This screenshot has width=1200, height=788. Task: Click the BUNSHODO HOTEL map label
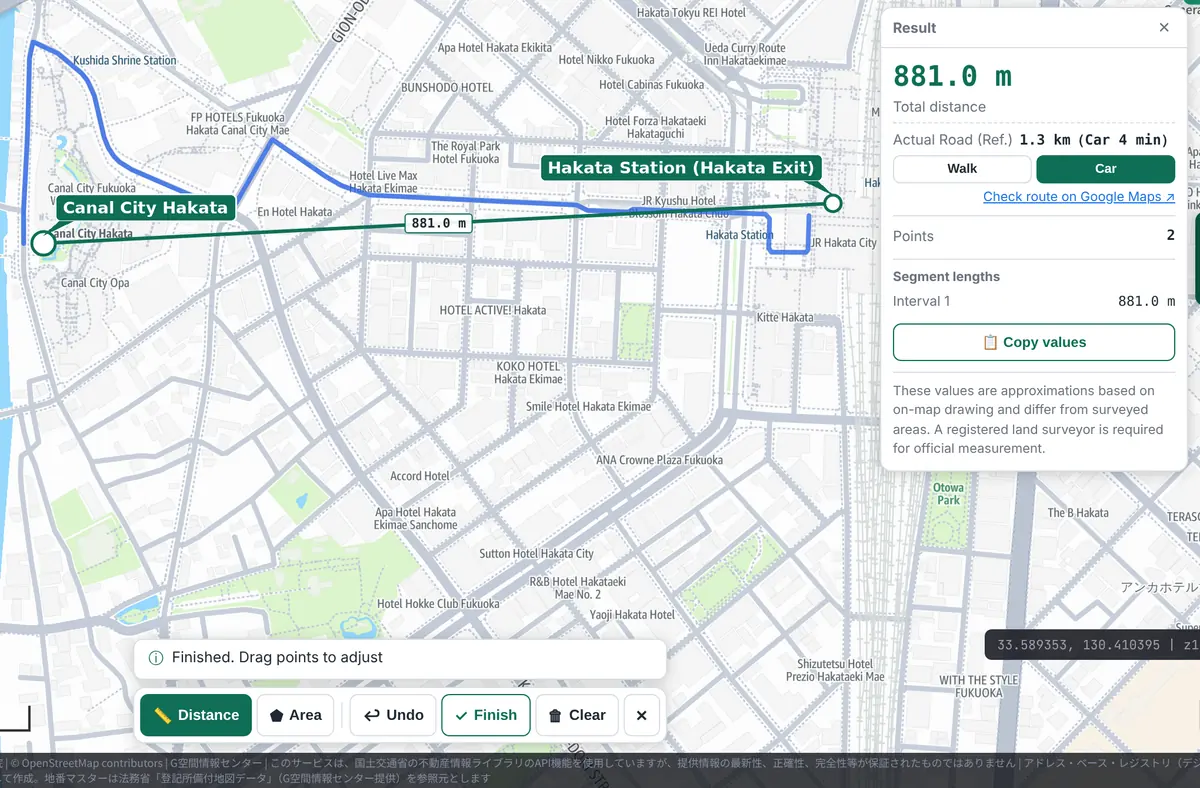pyautogui.click(x=447, y=88)
